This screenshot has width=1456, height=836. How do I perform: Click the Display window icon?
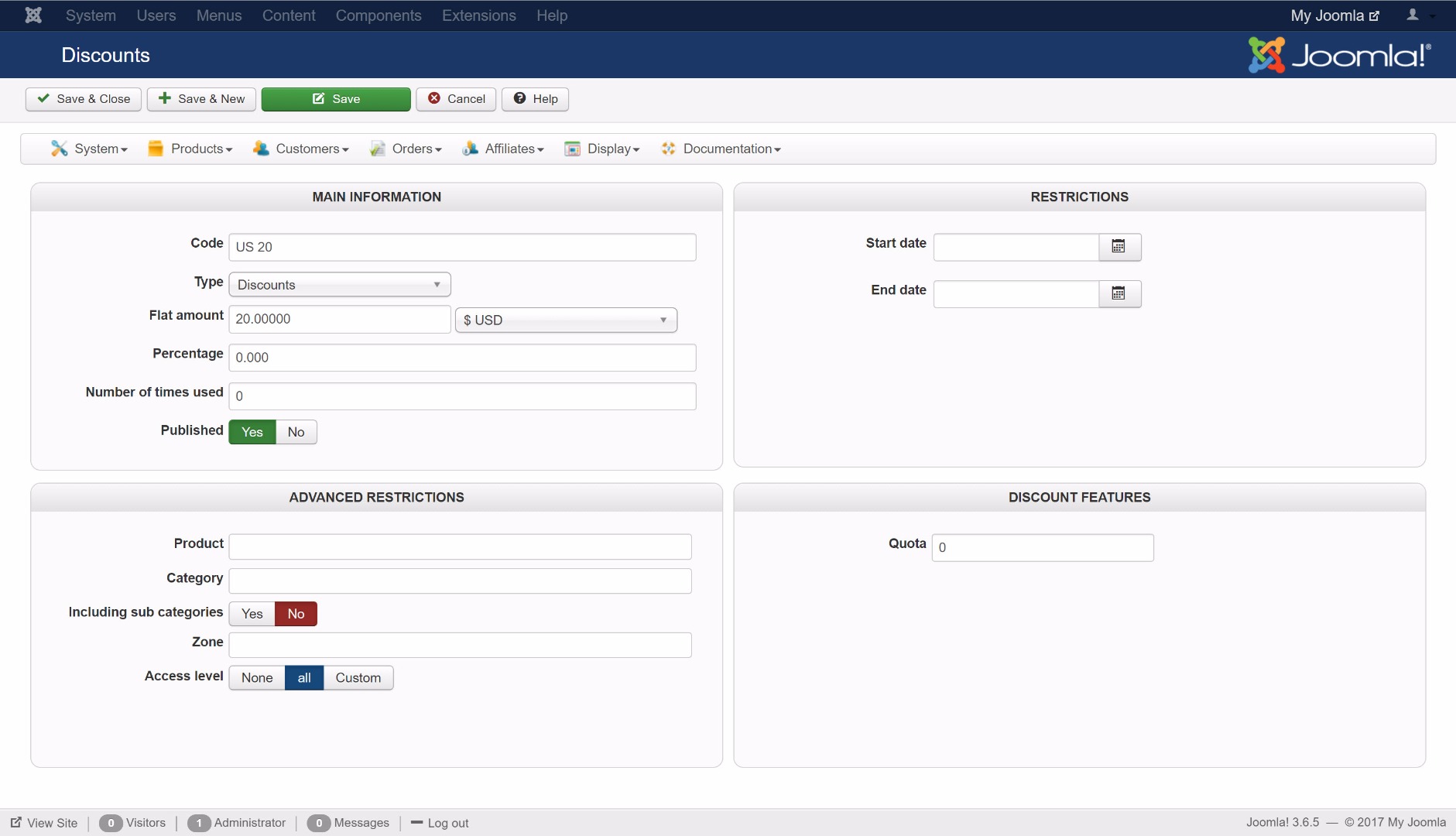tap(572, 149)
